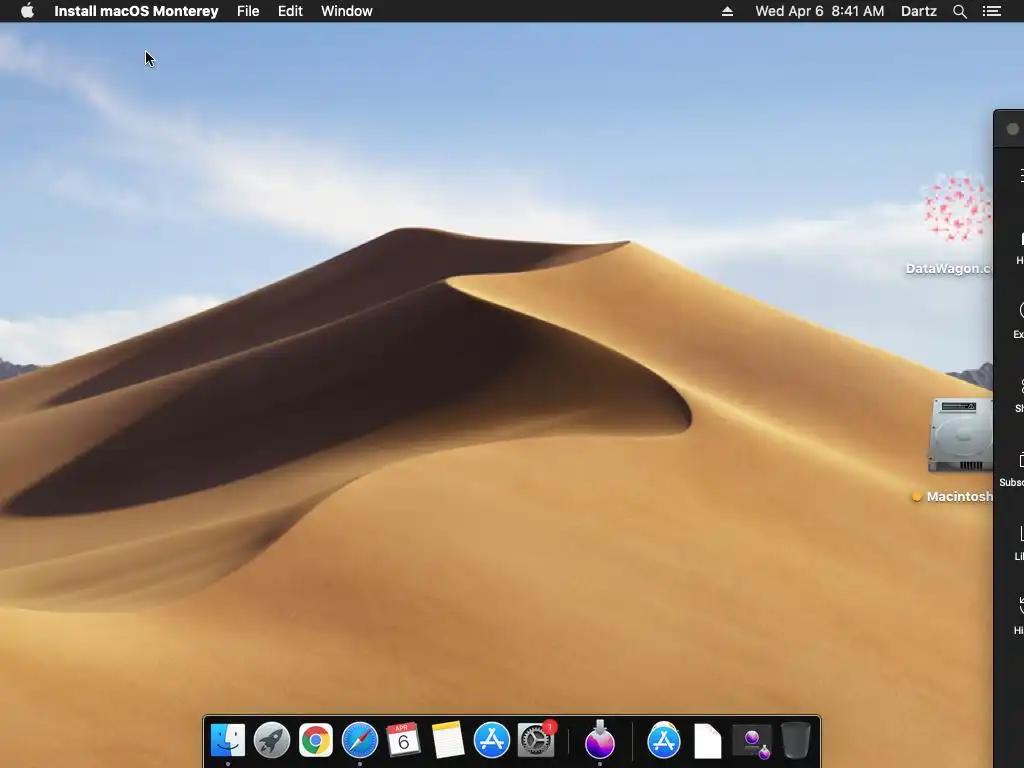Click Install macOS Monterey Dock icon

[600, 740]
